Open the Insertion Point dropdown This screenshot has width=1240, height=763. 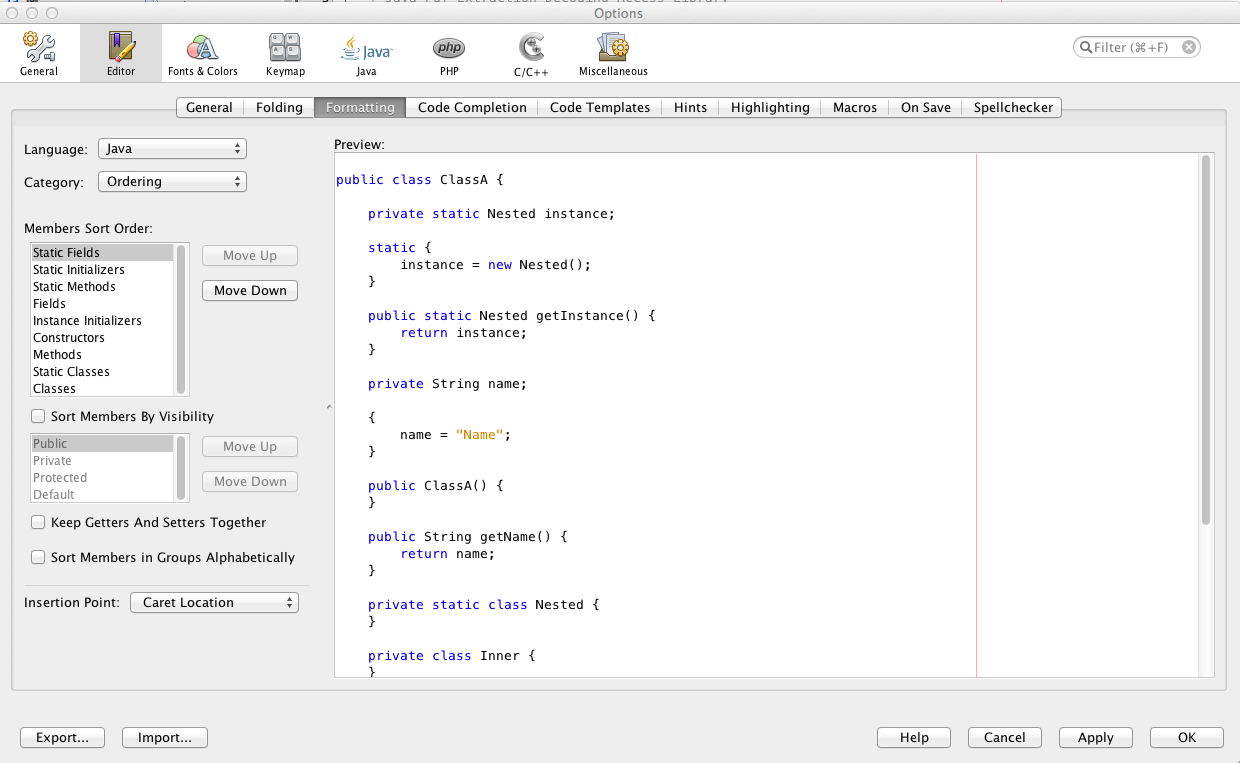(214, 603)
